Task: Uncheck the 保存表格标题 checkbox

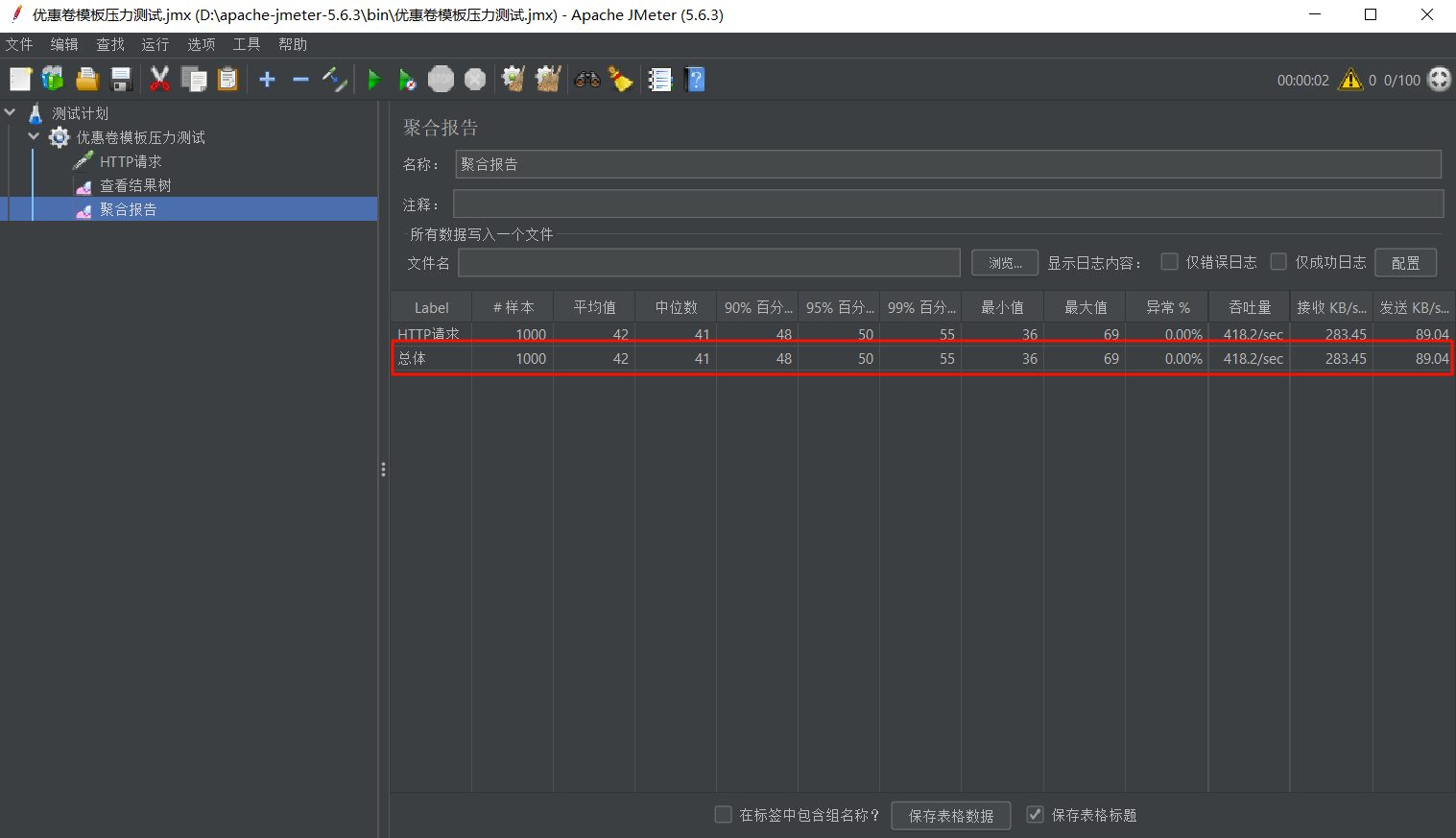Action: tap(1035, 814)
